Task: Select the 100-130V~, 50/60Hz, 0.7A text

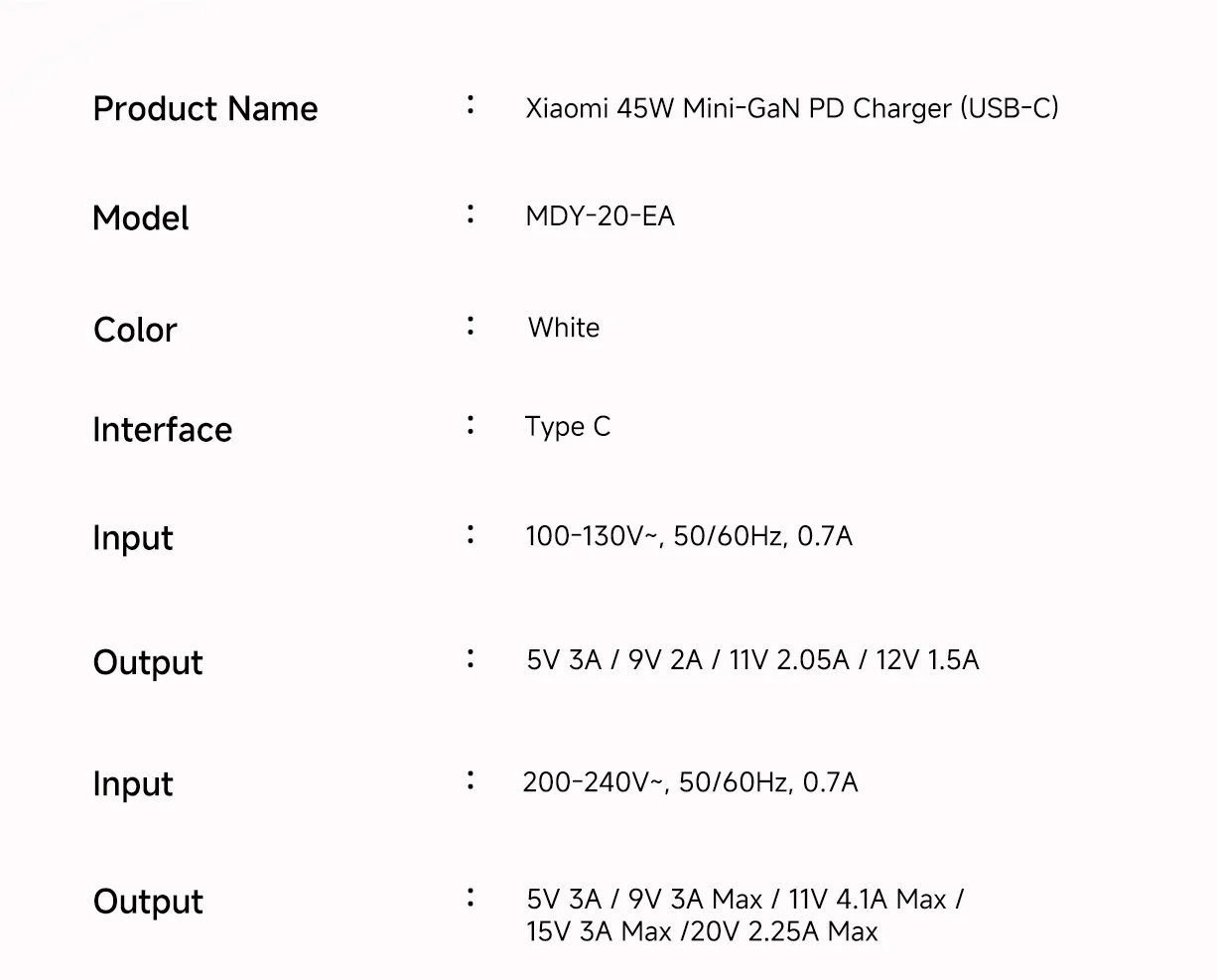Action: coord(689,537)
